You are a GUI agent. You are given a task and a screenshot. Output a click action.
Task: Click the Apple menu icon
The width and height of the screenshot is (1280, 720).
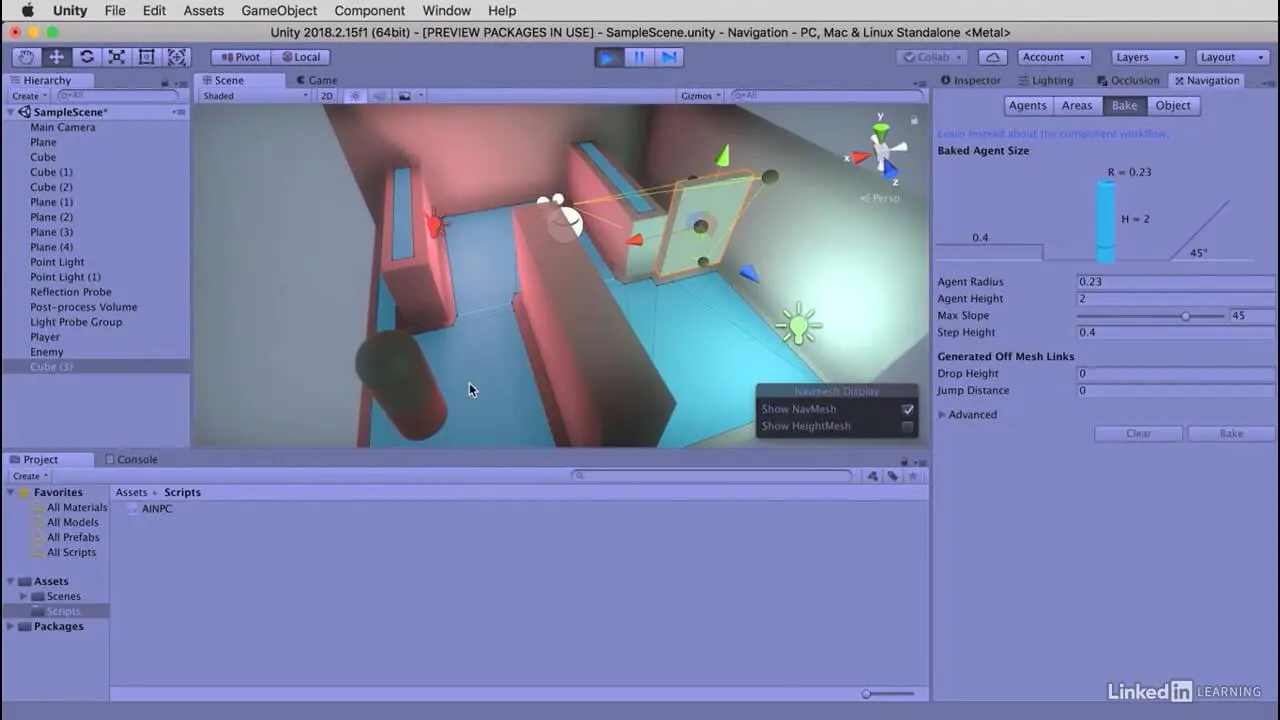point(28,11)
